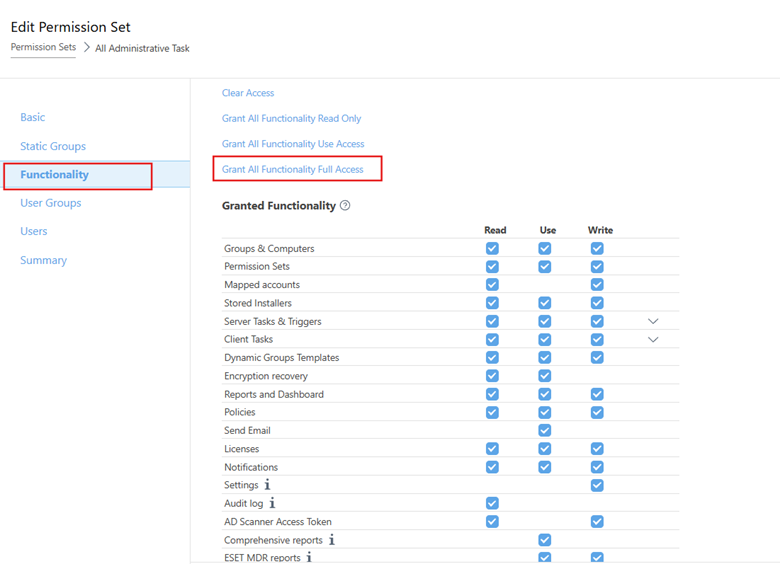Uncheck Write access for Mapped accounts
Screen dimensions: 780x564
click(597, 285)
